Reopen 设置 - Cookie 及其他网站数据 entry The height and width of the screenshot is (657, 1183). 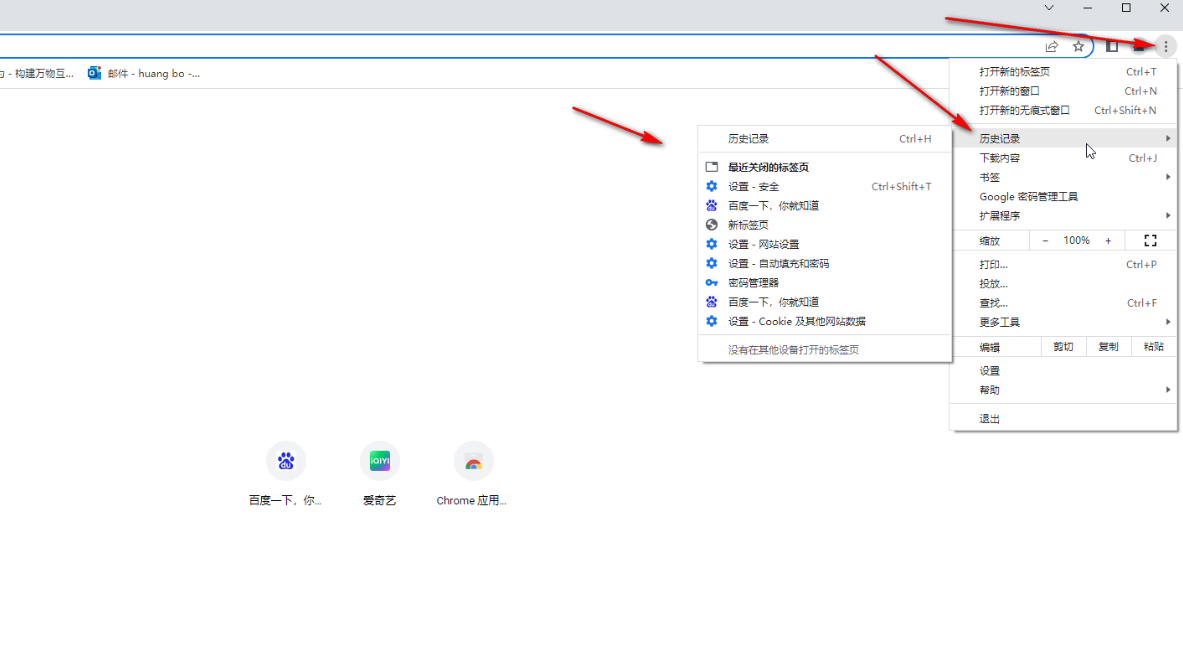[825, 321]
